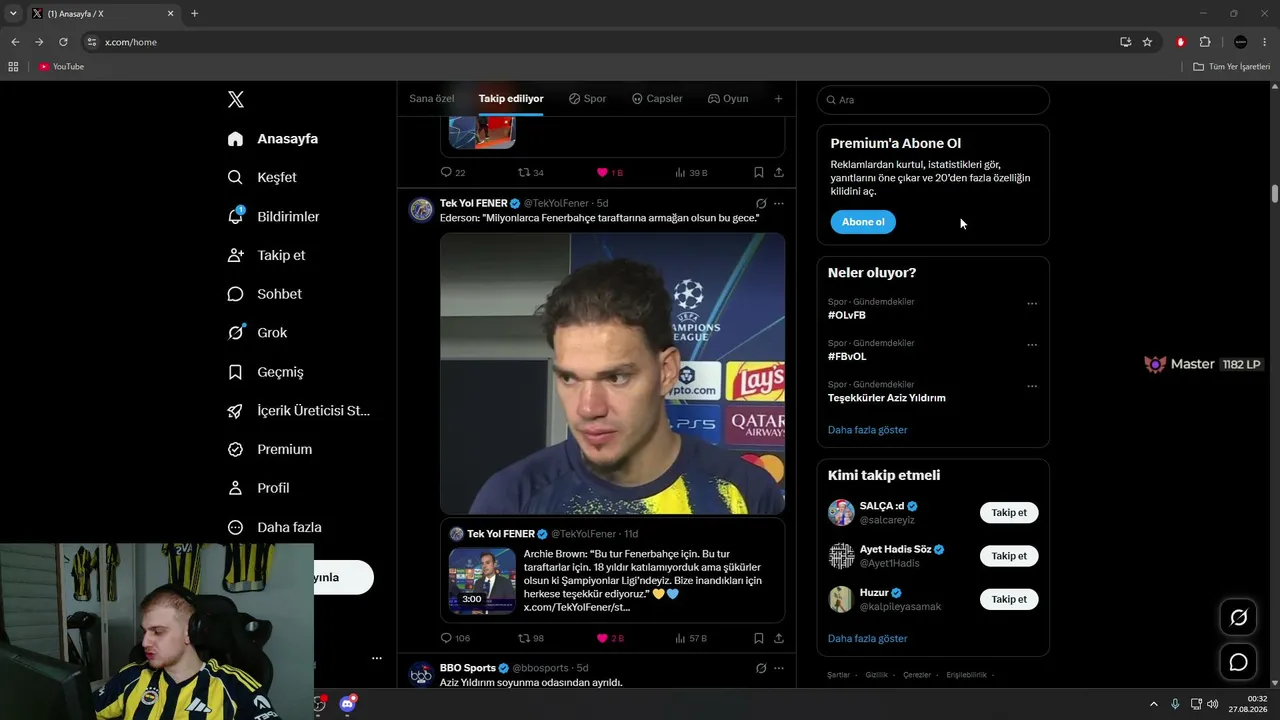This screenshot has width=1280, height=720.
Task: Open options for #OLvFB trend
Action: click(x=1032, y=304)
